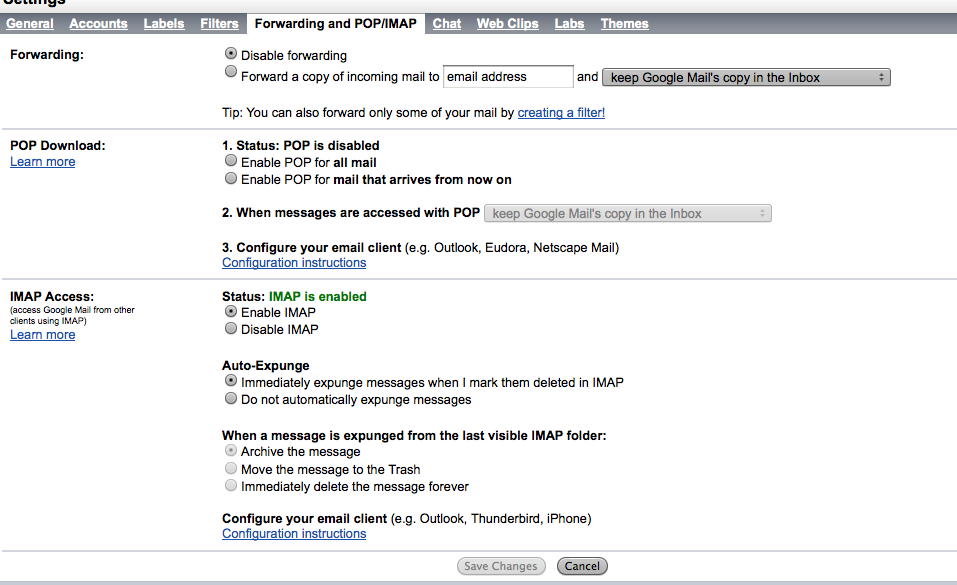The width and height of the screenshot is (957, 585).
Task: Open POP Download Learn more link
Action: pyautogui.click(x=43, y=162)
